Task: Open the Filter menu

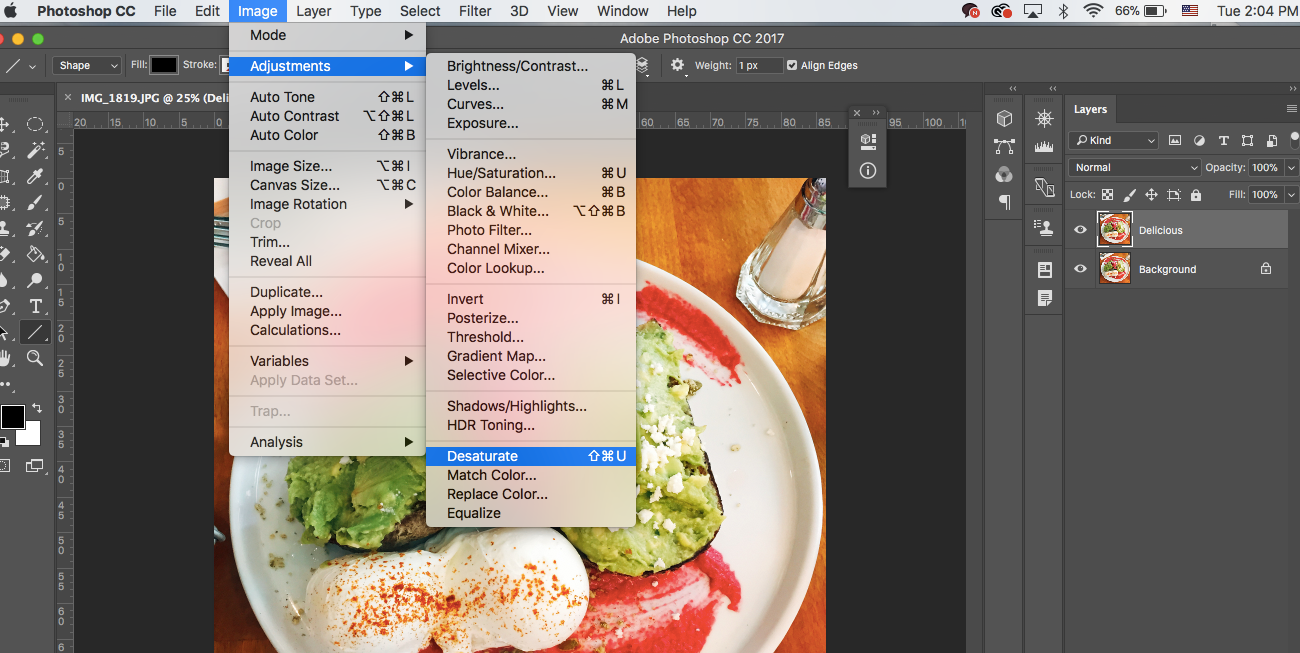Action: 475,11
